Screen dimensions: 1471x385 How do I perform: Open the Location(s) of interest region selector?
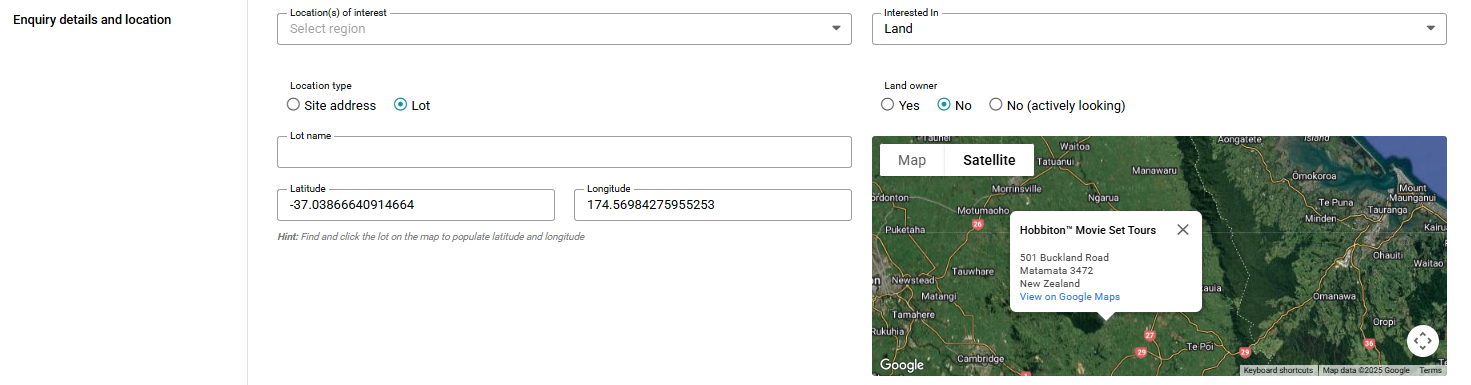pos(564,29)
